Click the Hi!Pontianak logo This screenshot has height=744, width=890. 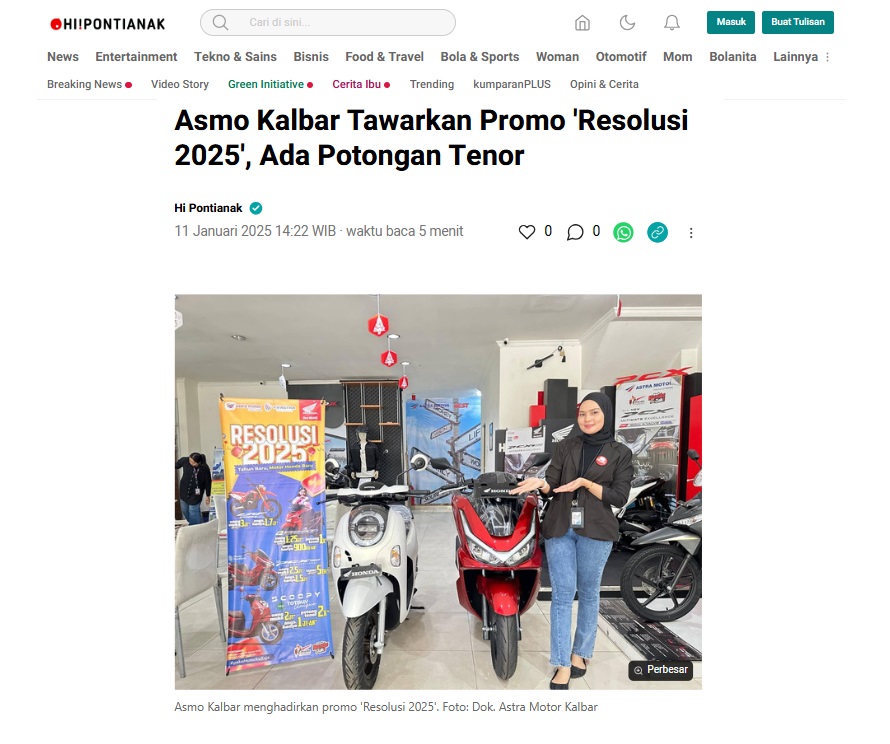coord(108,24)
